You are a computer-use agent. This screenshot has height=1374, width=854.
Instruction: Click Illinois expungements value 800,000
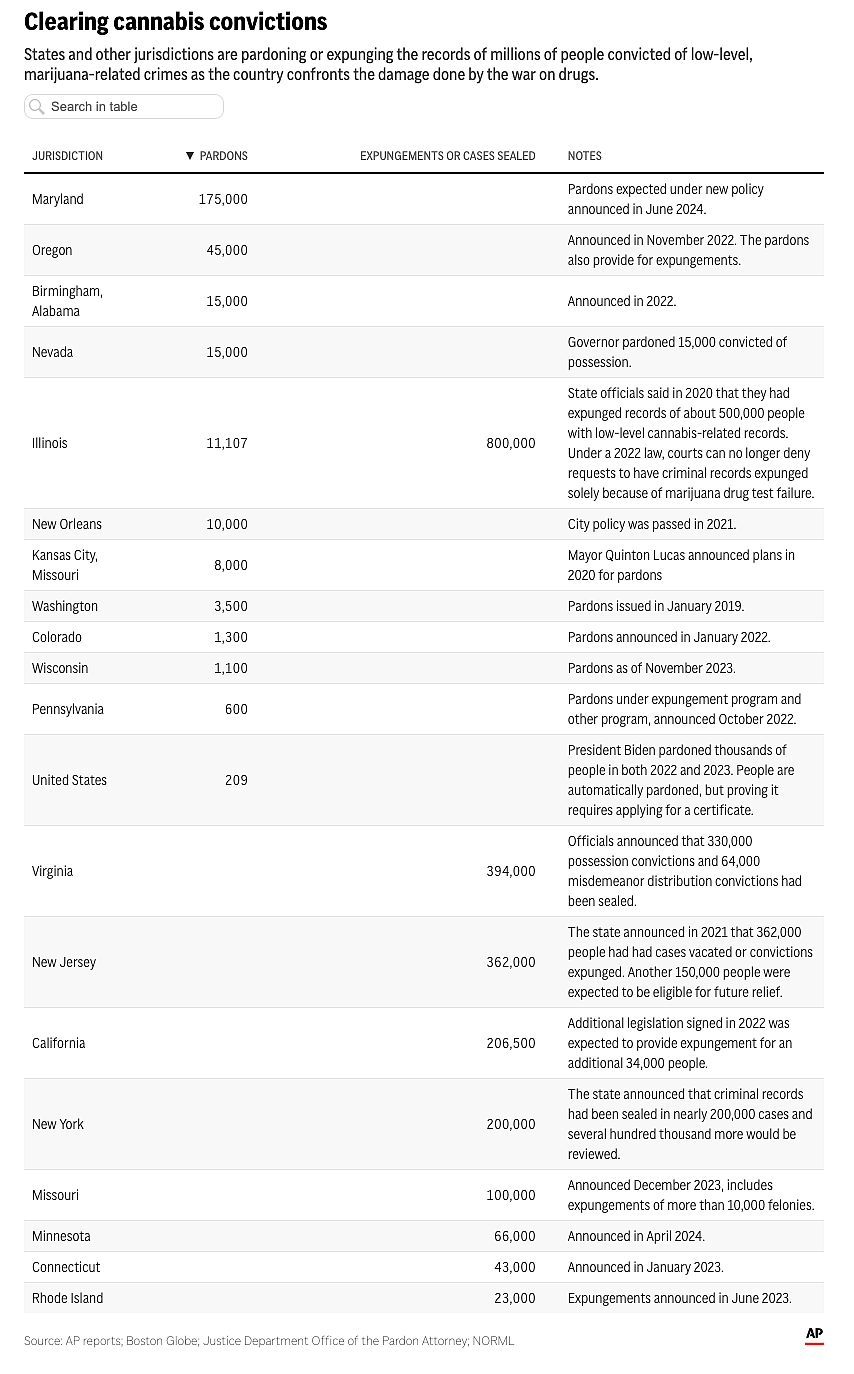(511, 443)
